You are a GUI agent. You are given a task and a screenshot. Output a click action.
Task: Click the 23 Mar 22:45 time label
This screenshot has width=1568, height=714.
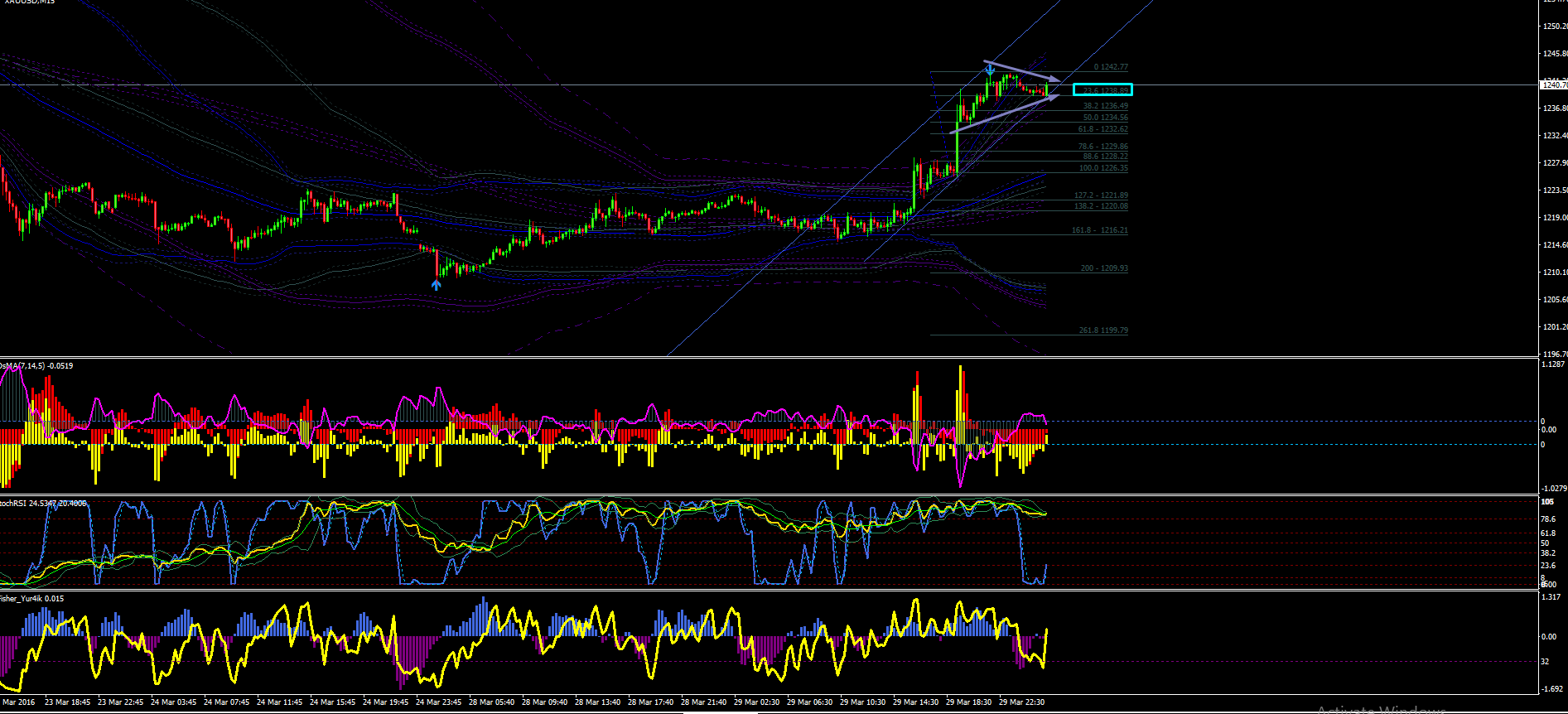tap(121, 702)
